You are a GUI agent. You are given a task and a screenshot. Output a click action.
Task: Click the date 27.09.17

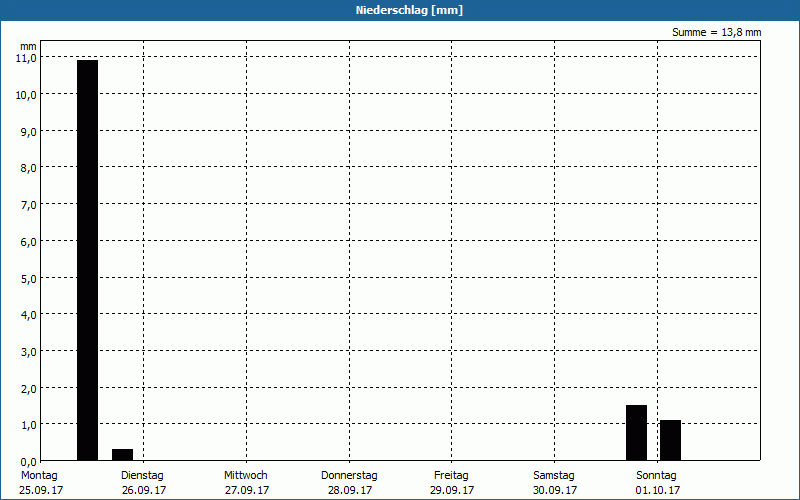(x=247, y=490)
